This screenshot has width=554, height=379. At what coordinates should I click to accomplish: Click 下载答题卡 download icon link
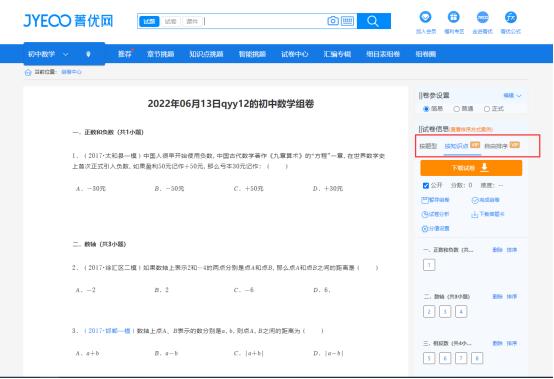tap(488, 214)
